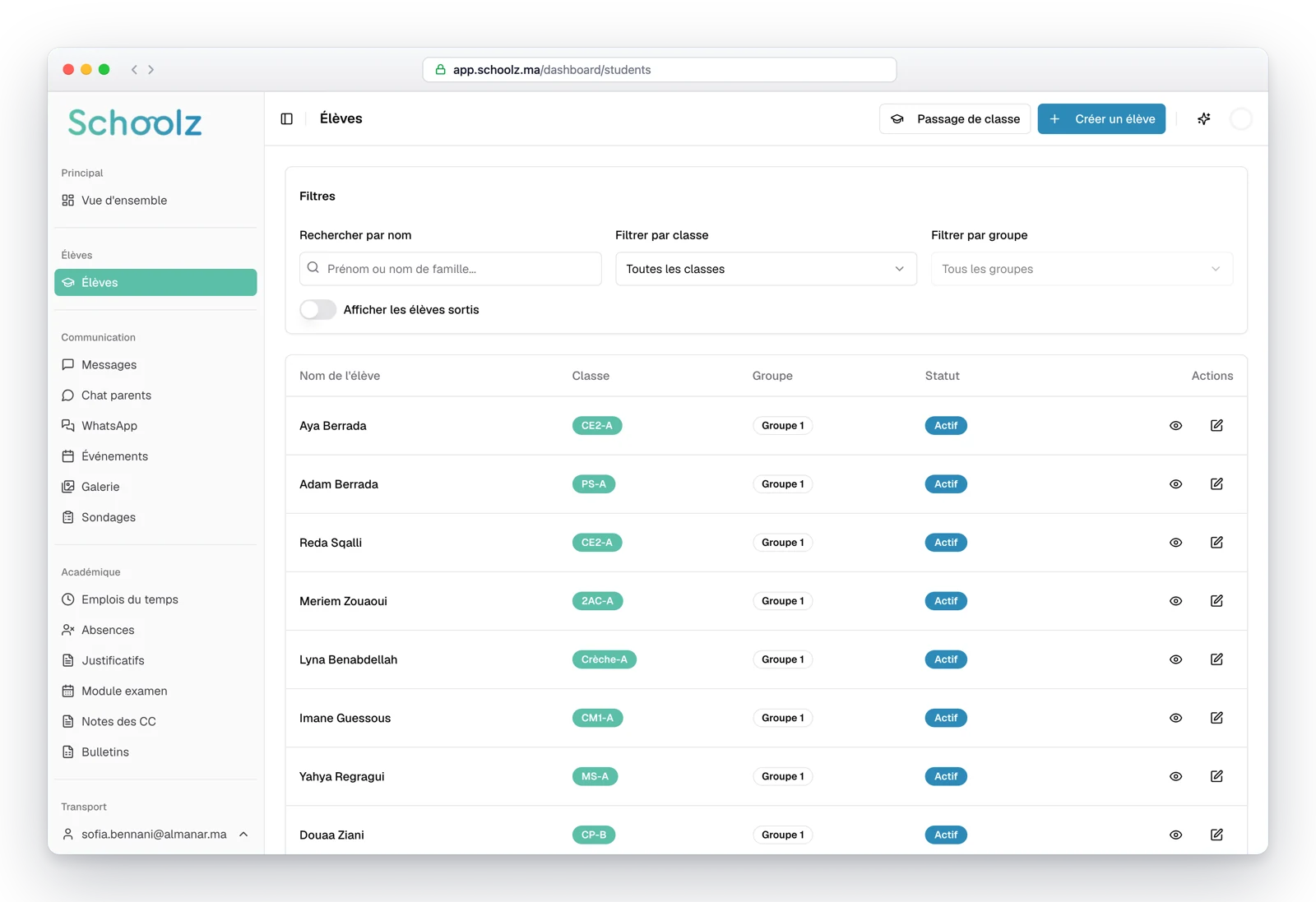Open WhatsApp in sidebar

coord(155,425)
